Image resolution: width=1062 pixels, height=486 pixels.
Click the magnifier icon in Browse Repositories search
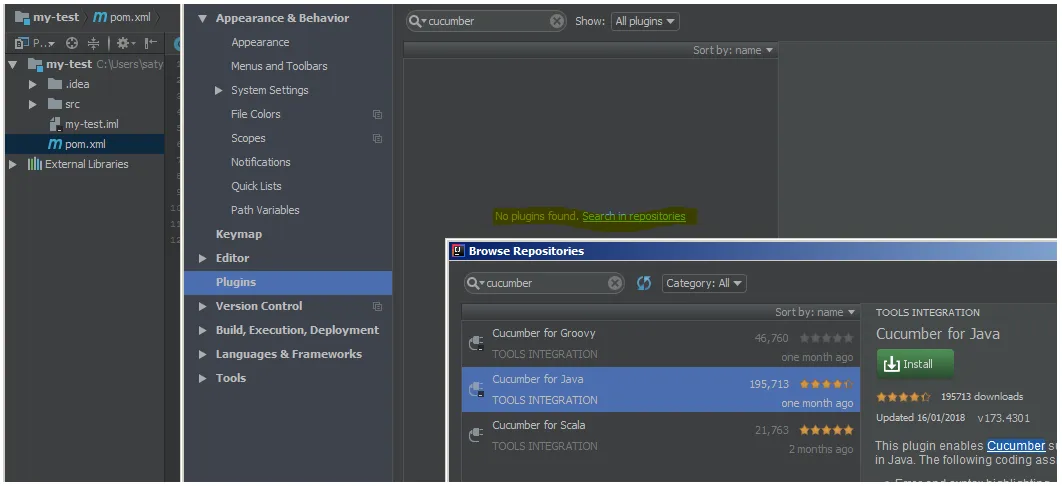coord(475,283)
